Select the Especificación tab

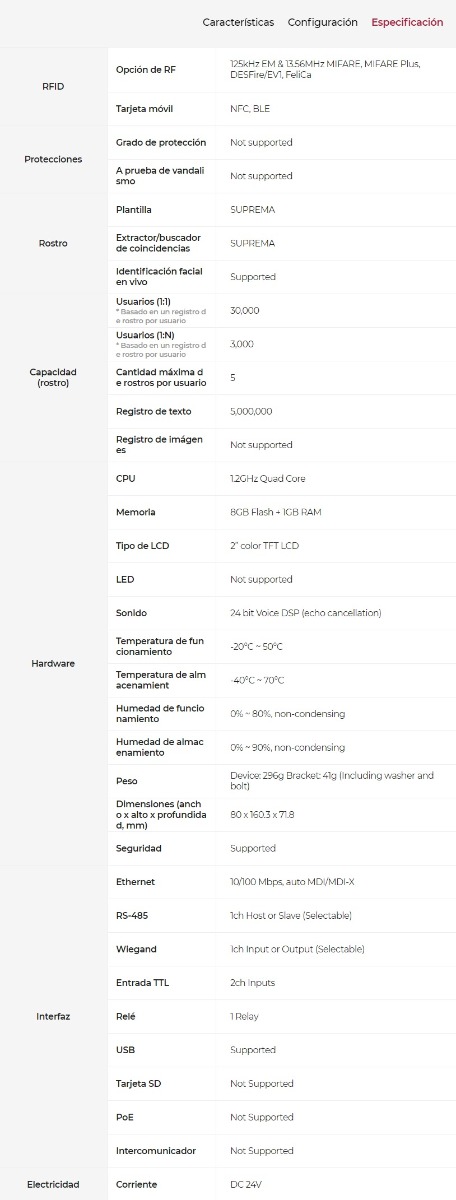[407, 22]
